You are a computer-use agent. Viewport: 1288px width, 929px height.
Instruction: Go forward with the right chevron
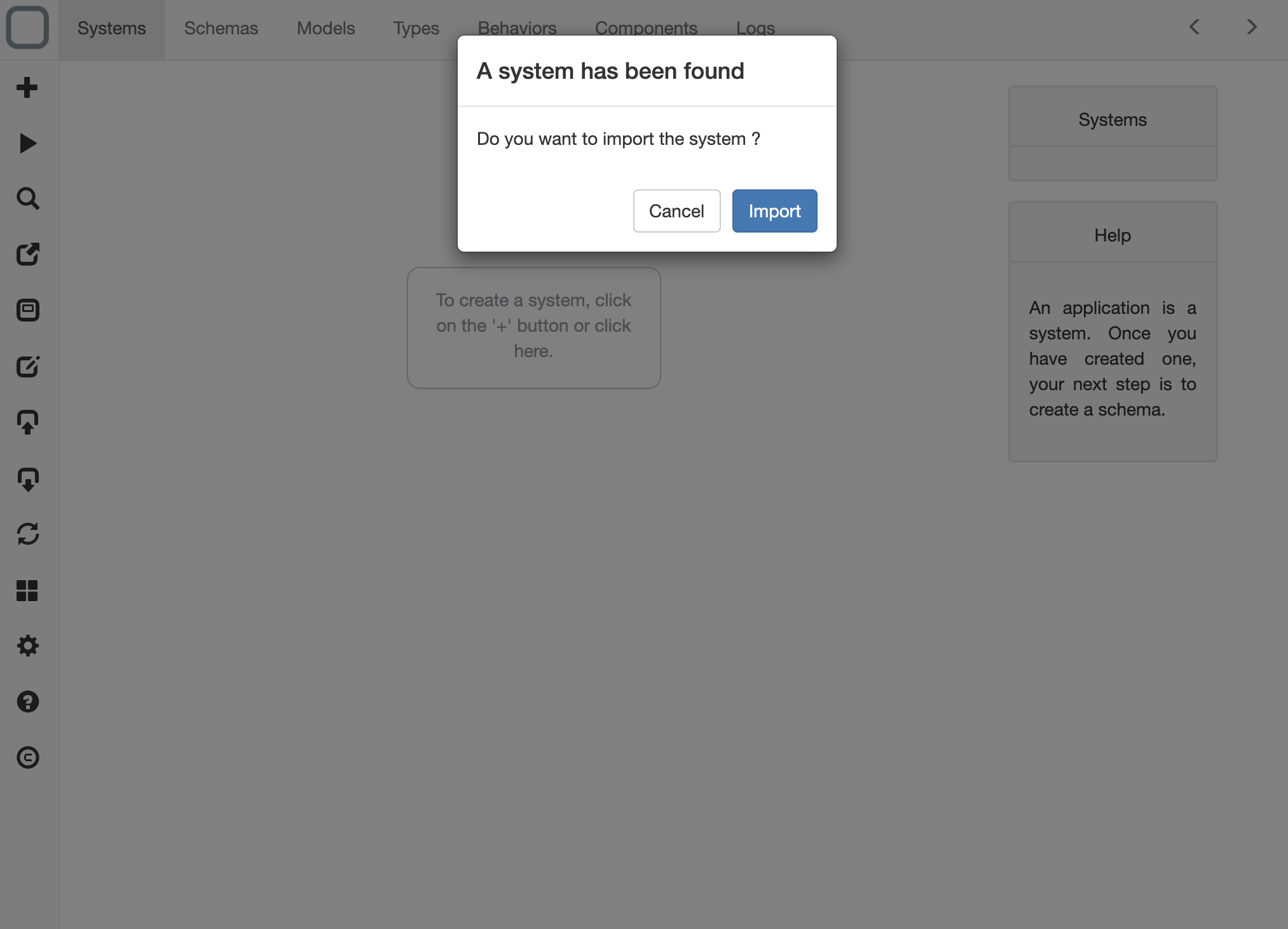click(1252, 27)
